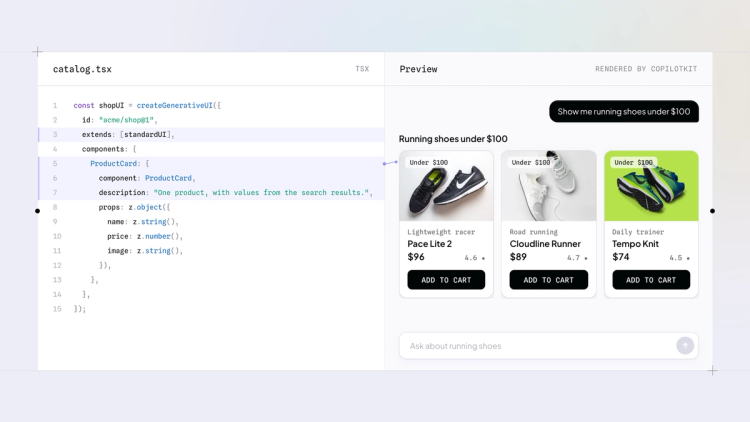This screenshot has width=750, height=422.
Task: Click 'ProductCard: {' on line 5
Action: 120,164
